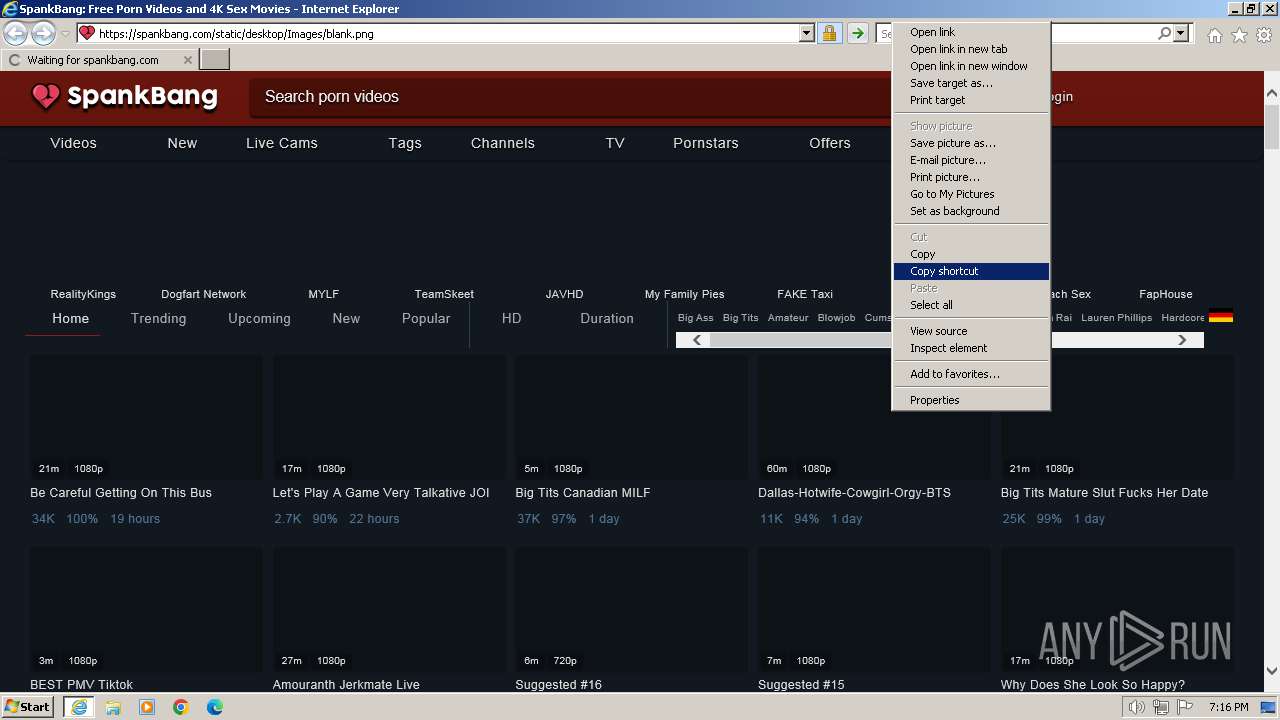The width and height of the screenshot is (1280, 720).
Task: Click the page vertical scrollbar thumb
Action: click(x=1271, y=125)
